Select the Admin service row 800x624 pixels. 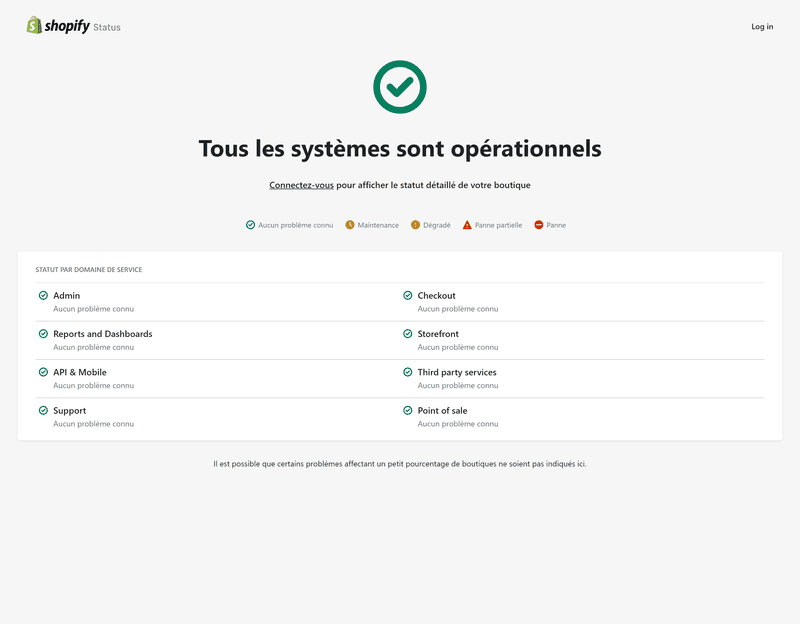coord(68,297)
